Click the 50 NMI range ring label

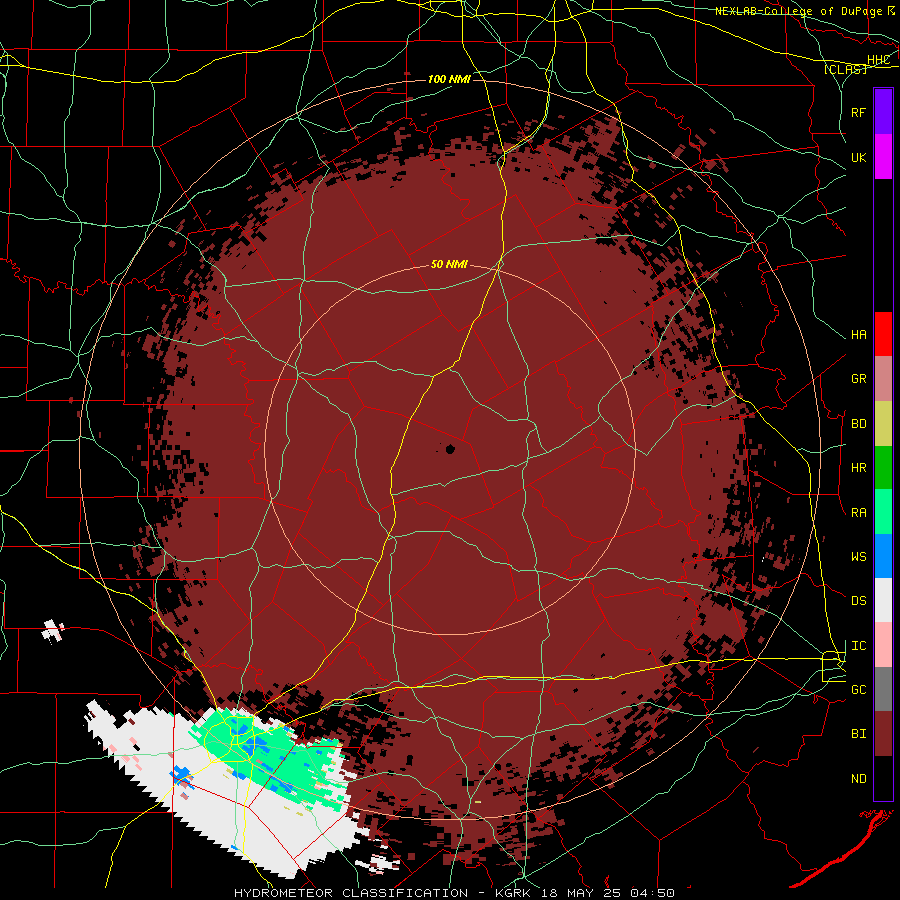tap(449, 265)
